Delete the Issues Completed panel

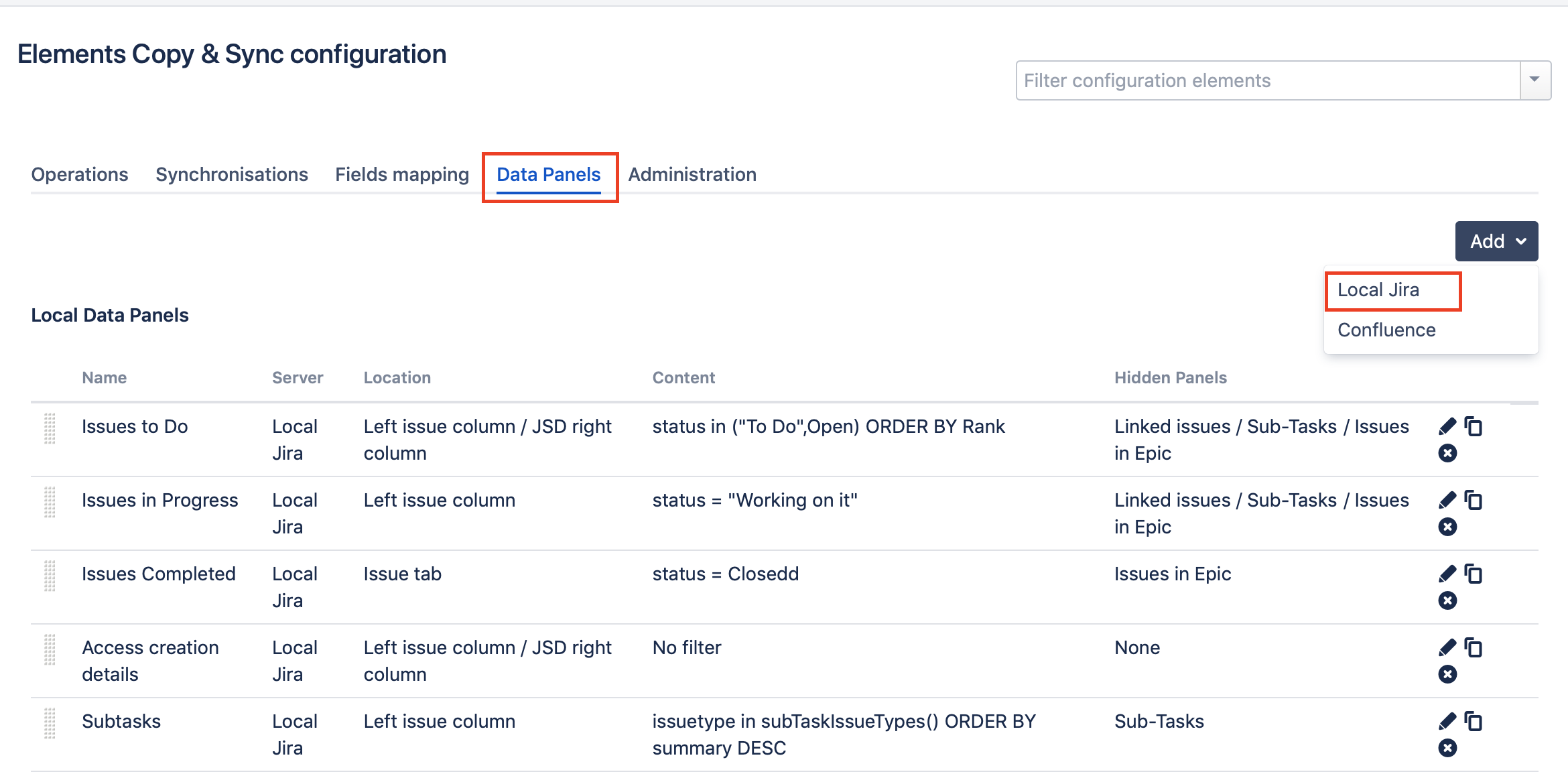click(1447, 601)
